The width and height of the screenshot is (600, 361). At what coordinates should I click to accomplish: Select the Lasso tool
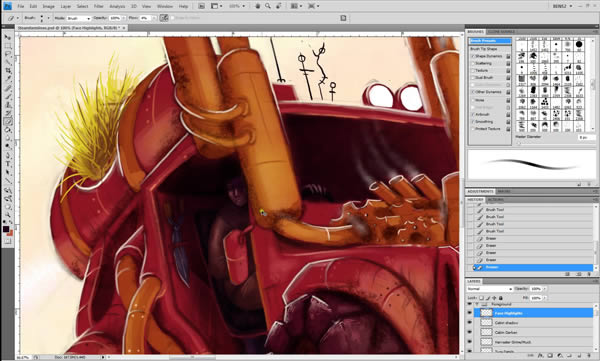coord(7,54)
